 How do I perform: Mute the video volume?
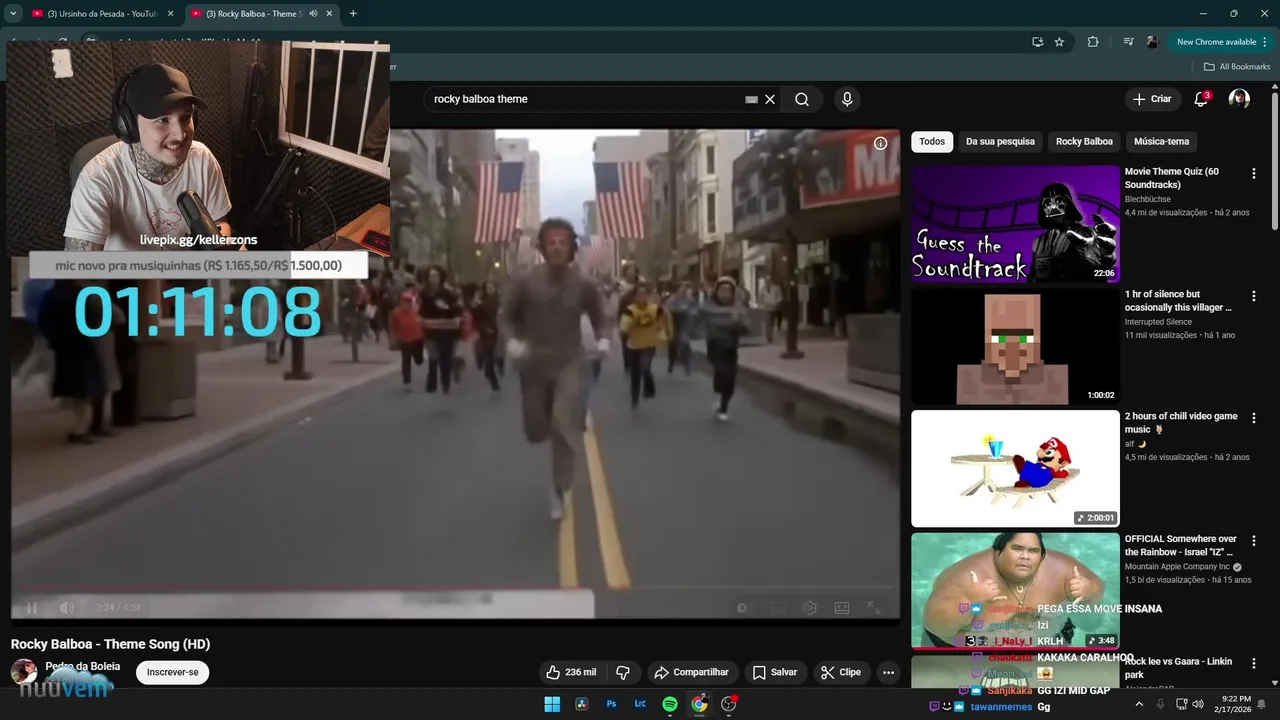pos(67,607)
